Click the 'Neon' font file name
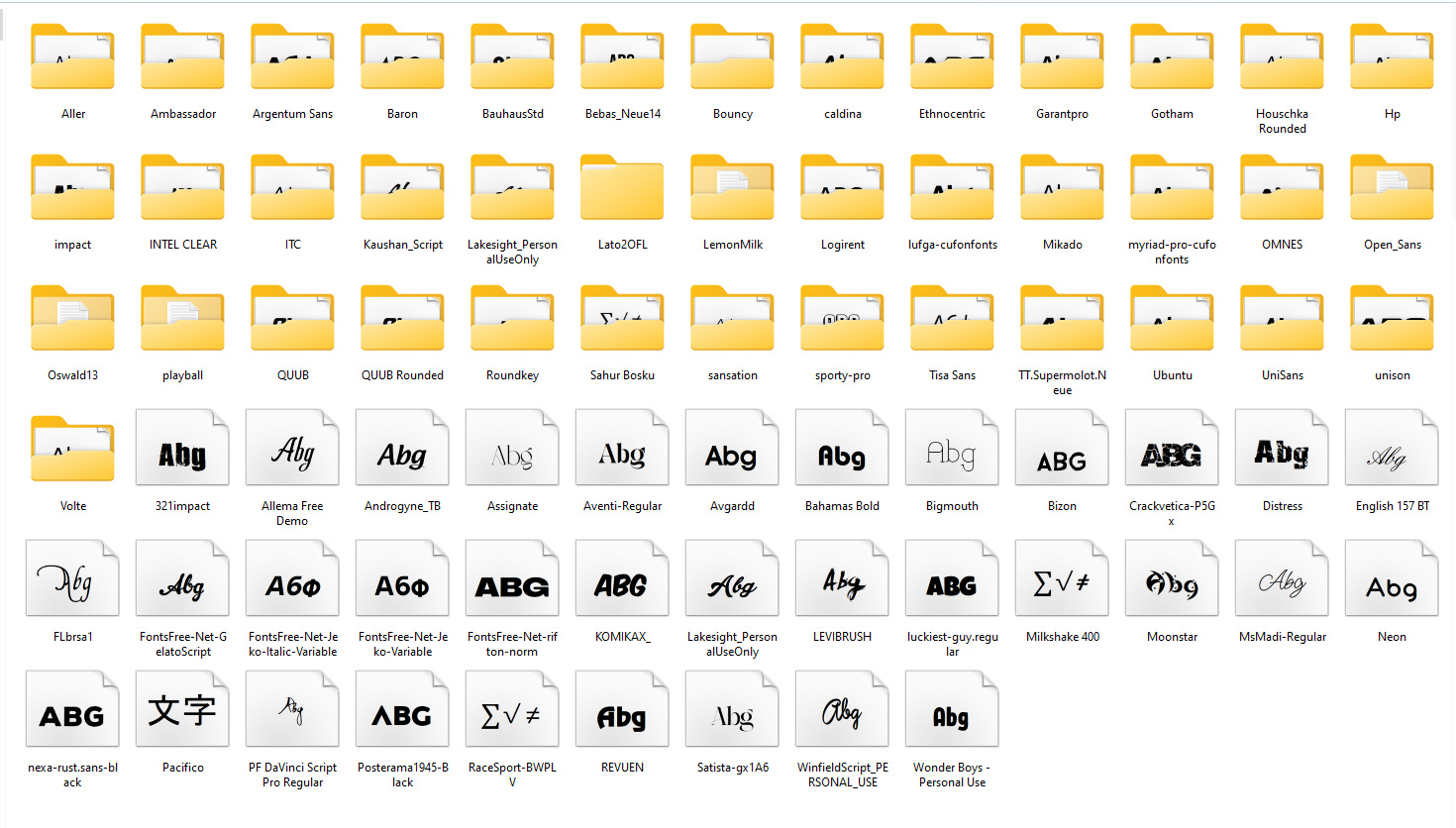This screenshot has width=1456, height=828. pyautogui.click(x=1392, y=637)
